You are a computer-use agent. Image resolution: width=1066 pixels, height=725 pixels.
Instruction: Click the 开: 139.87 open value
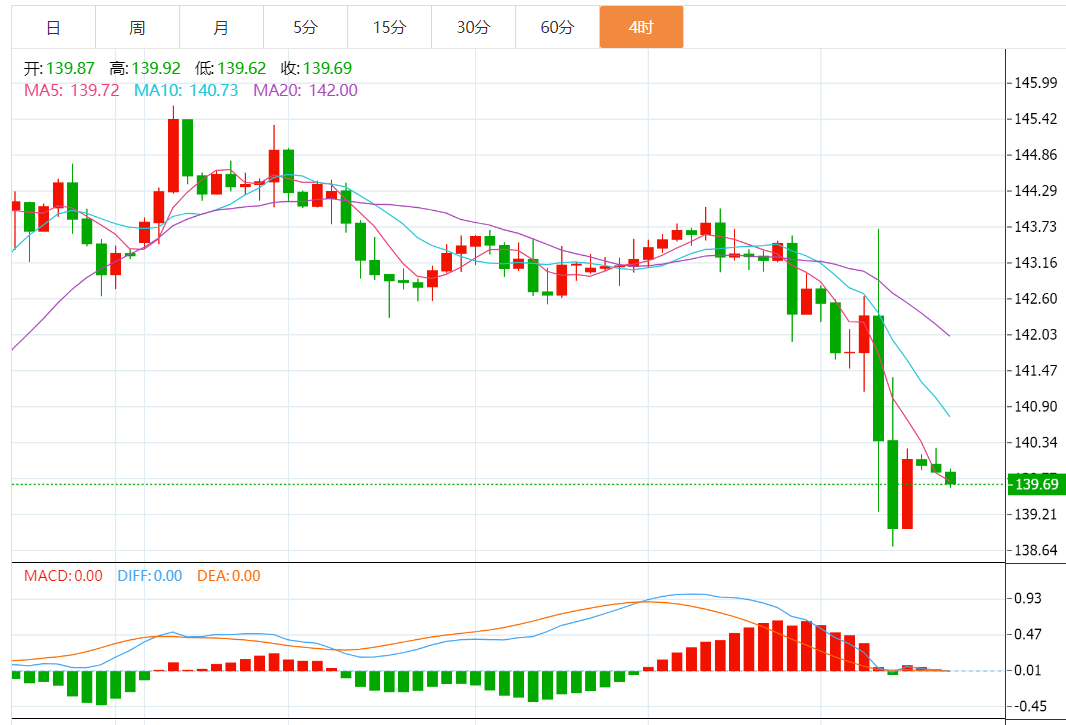click(59, 68)
